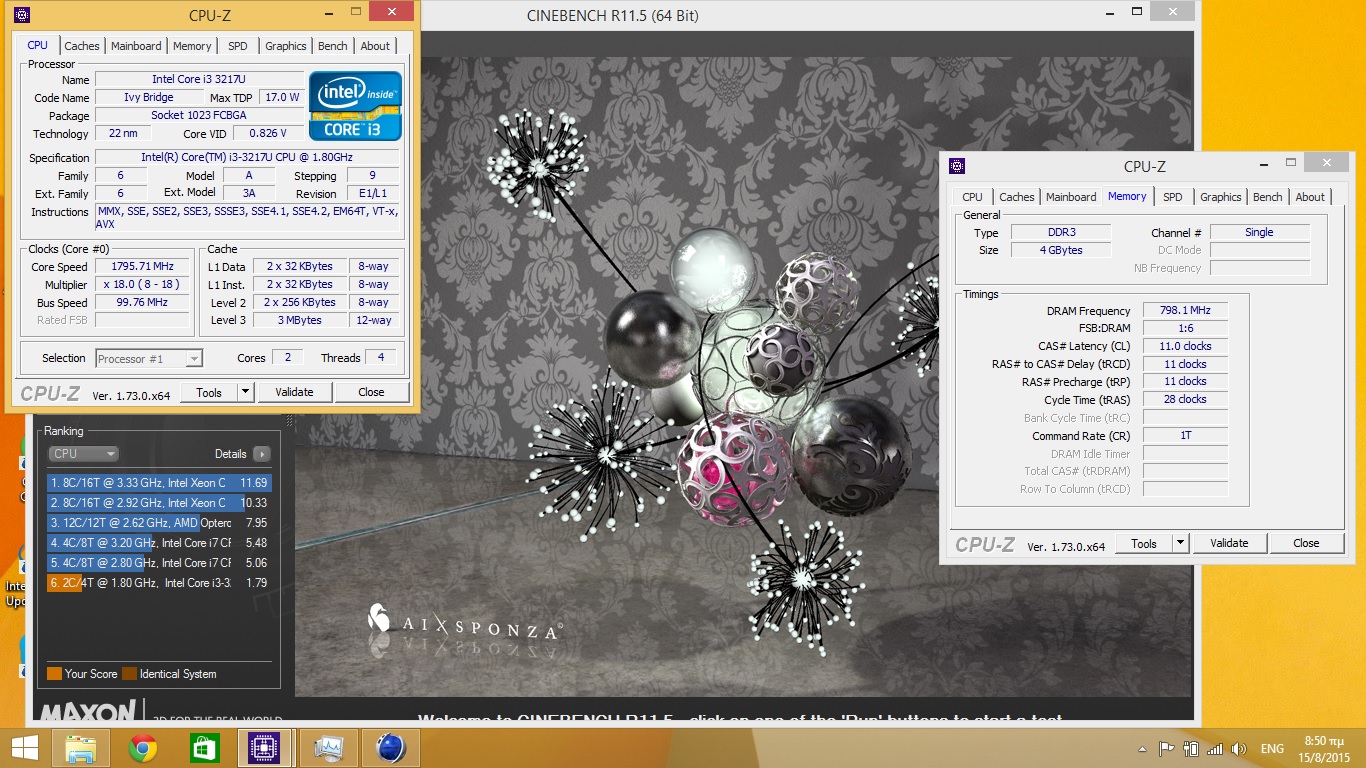This screenshot has width=1366, height=768.
Task: Click the Intel Core i3 logo badge
Action: pos(356,105)
